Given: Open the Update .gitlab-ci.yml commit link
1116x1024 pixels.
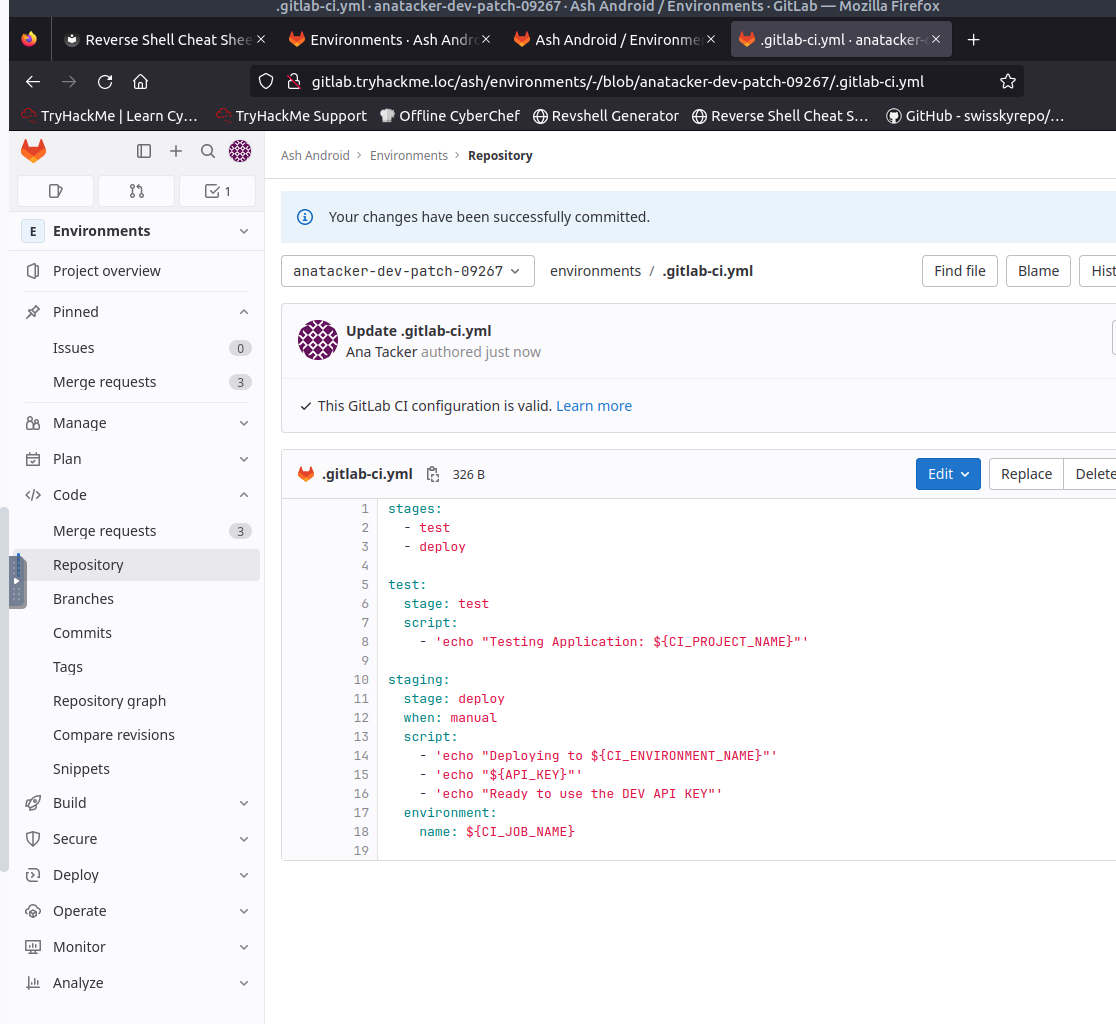Looking at the screenshot, I should [x=418, y=331].
